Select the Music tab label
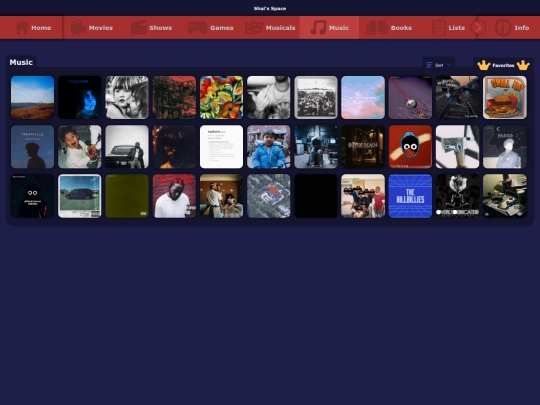The width and height of the screenshot is (540, 405). (339, 28)
